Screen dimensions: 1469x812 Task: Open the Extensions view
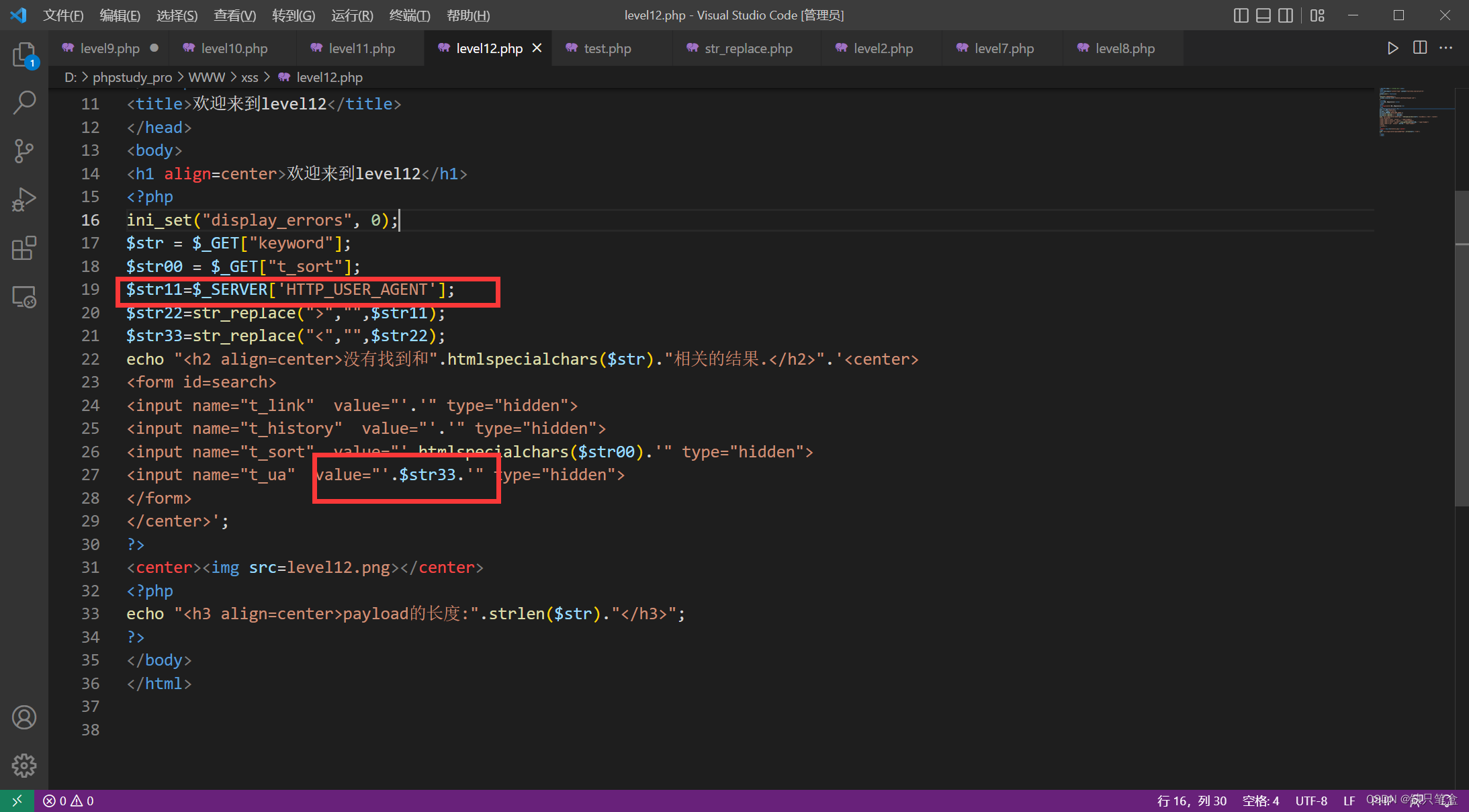click(24, 248)
